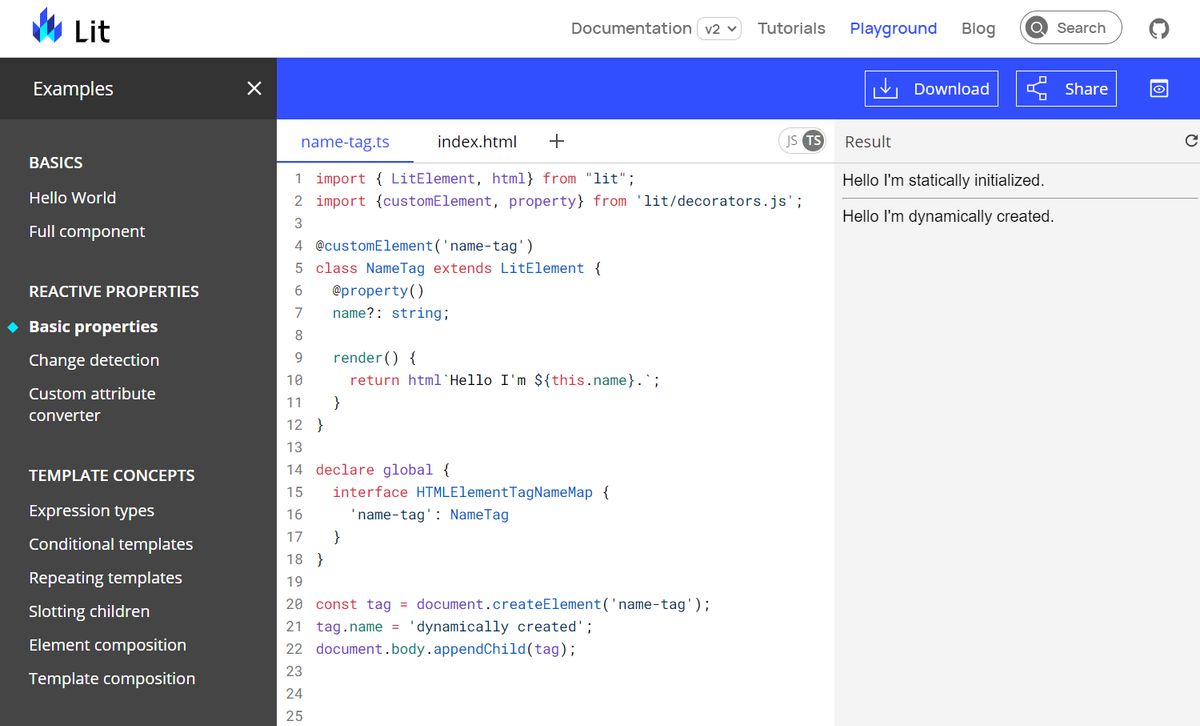This screenshot has height=726, width=1200.
Task: Click the share network icon
Action: coord(1037,89)
